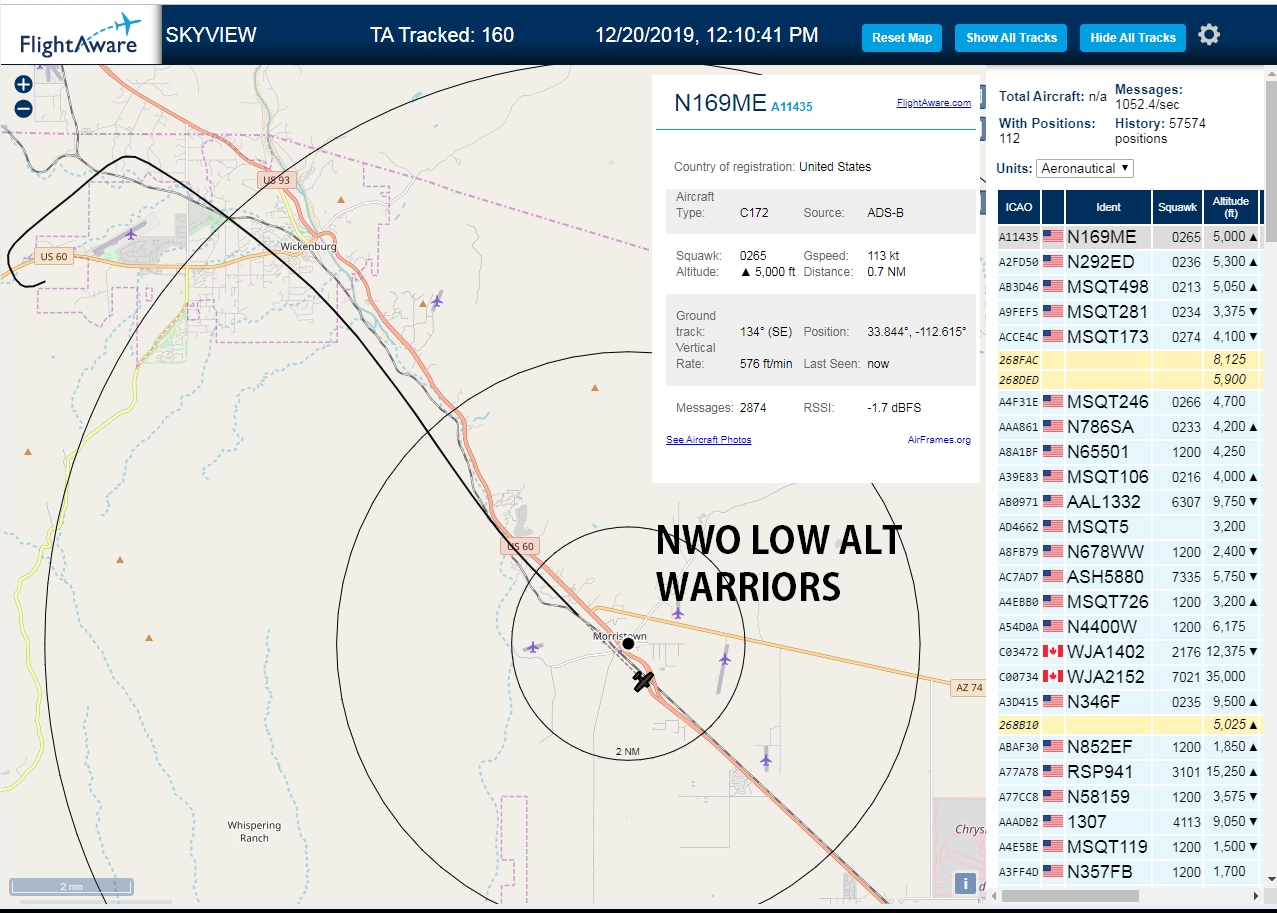Image resolution: width=1277 pixels, height=913 pixels.
Task: Open the Units dropdown
Action: click(x=1085, y=168)
